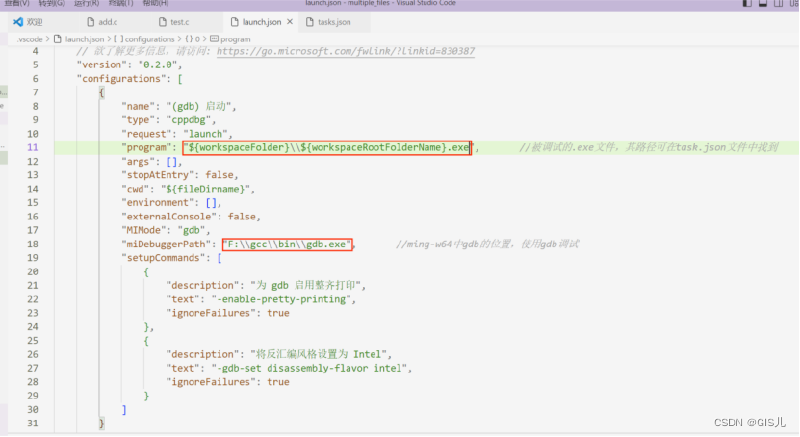Click the "version" key on line 5
Image resolution: width=800 pixels, height=437 pixels.
pos(102,65)
